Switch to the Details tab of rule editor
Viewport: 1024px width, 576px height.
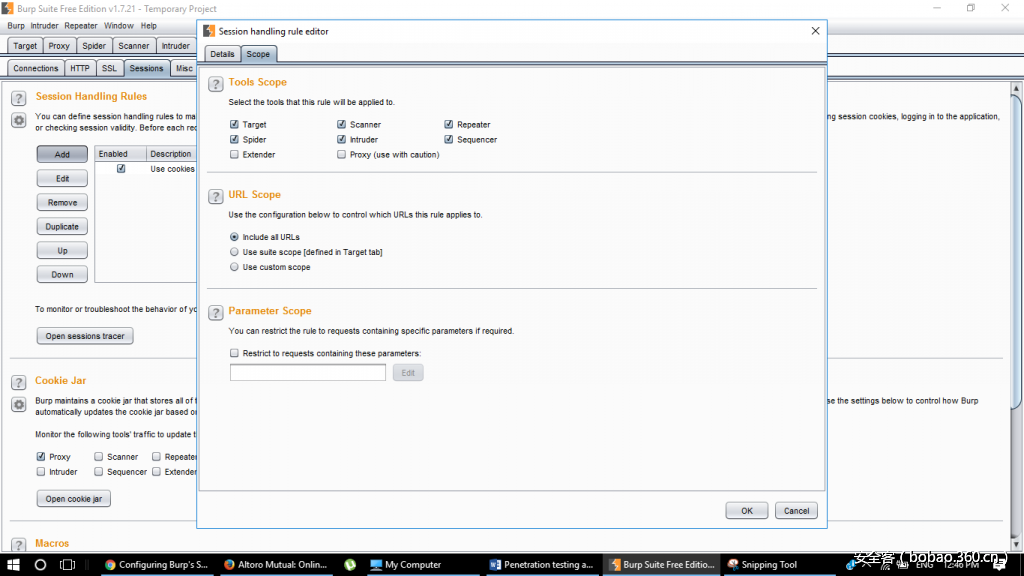pos(221,54)
